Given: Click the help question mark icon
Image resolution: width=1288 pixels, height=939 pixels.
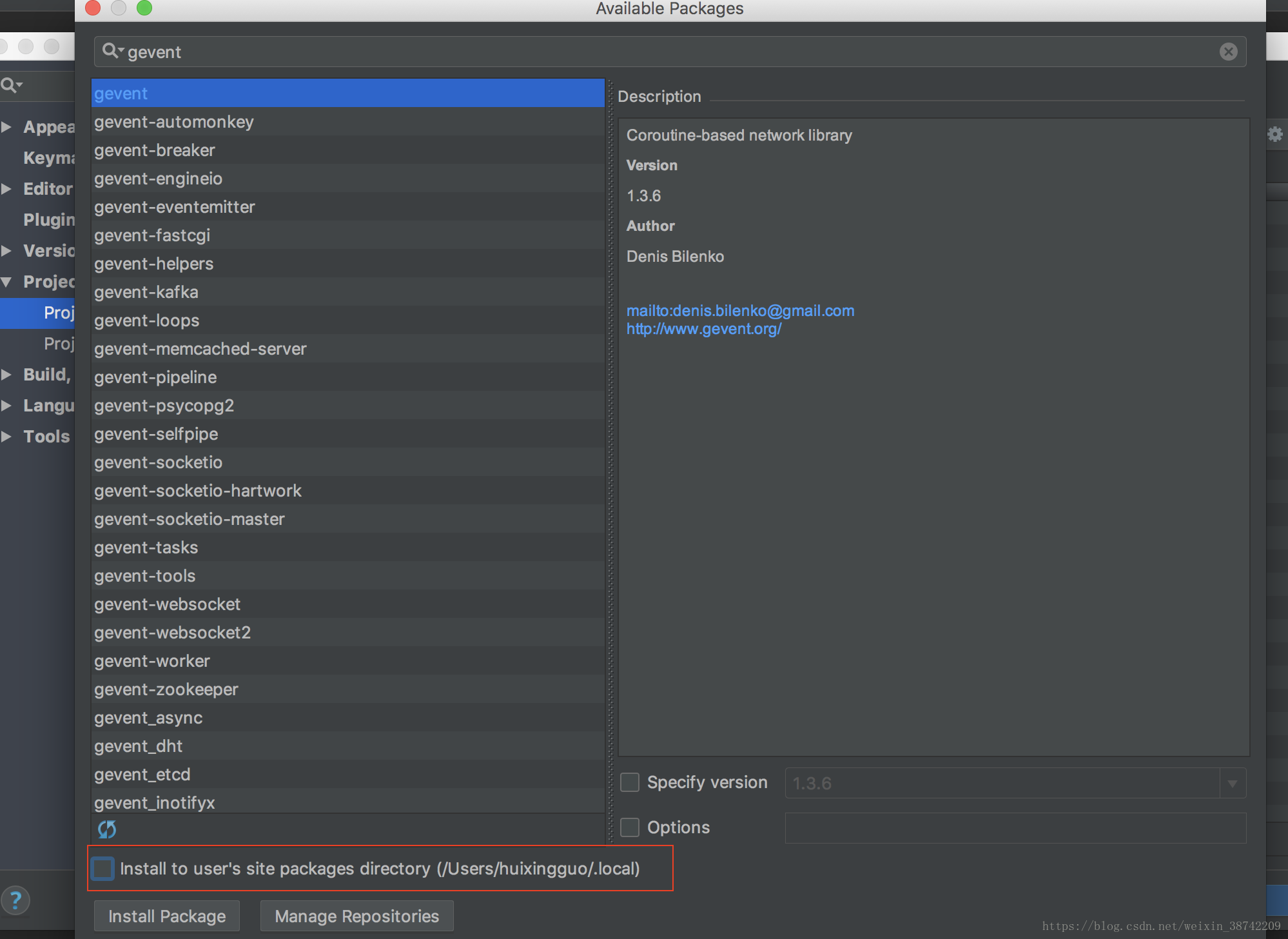Looking at the screenshot, I should pos(15,900).
